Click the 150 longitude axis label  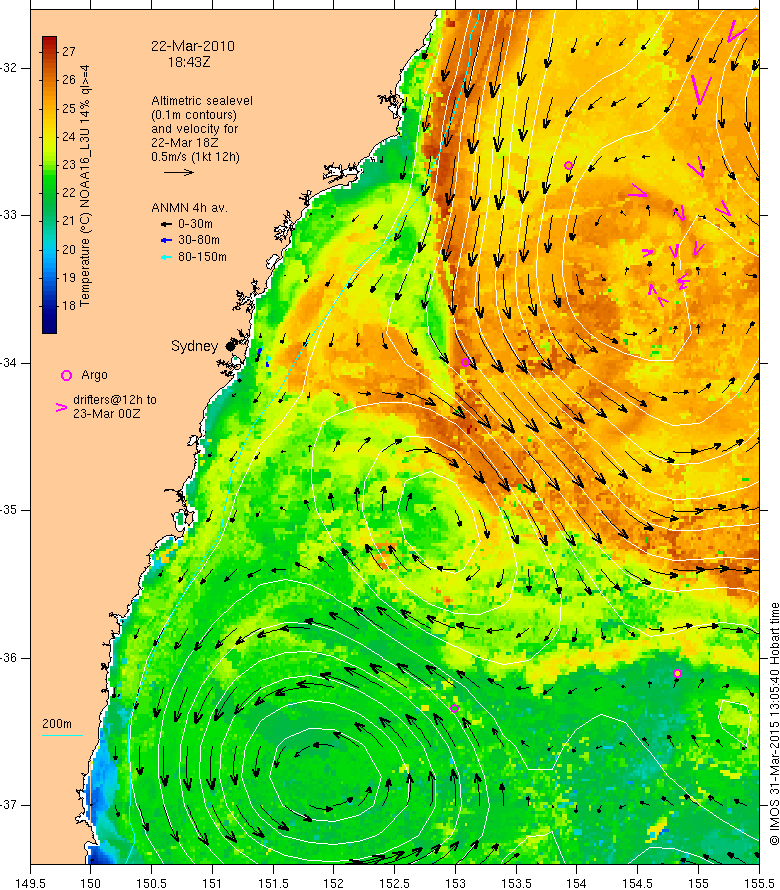[x=91, y=883]
